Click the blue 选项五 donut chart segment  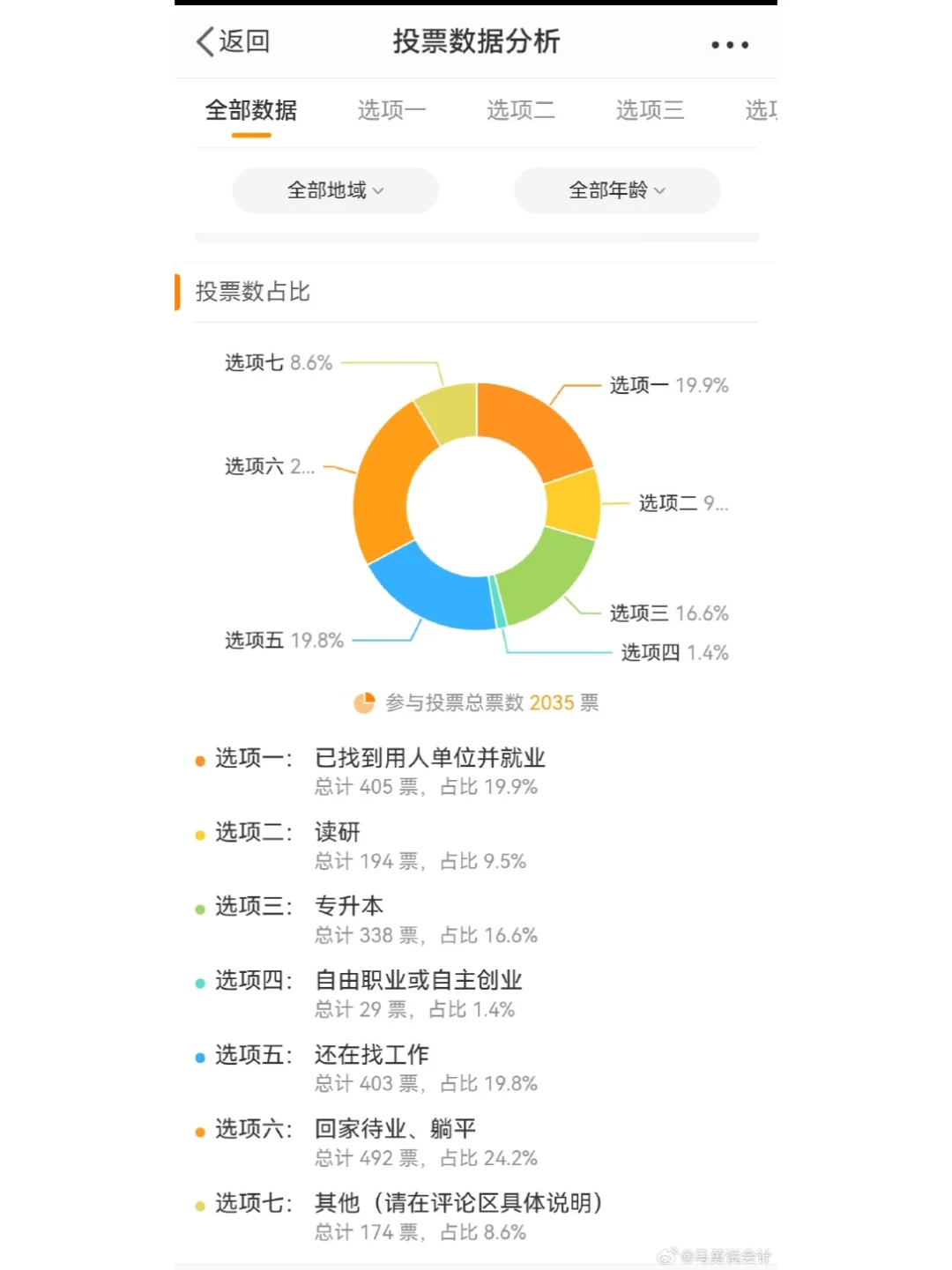tap(434, 588)
